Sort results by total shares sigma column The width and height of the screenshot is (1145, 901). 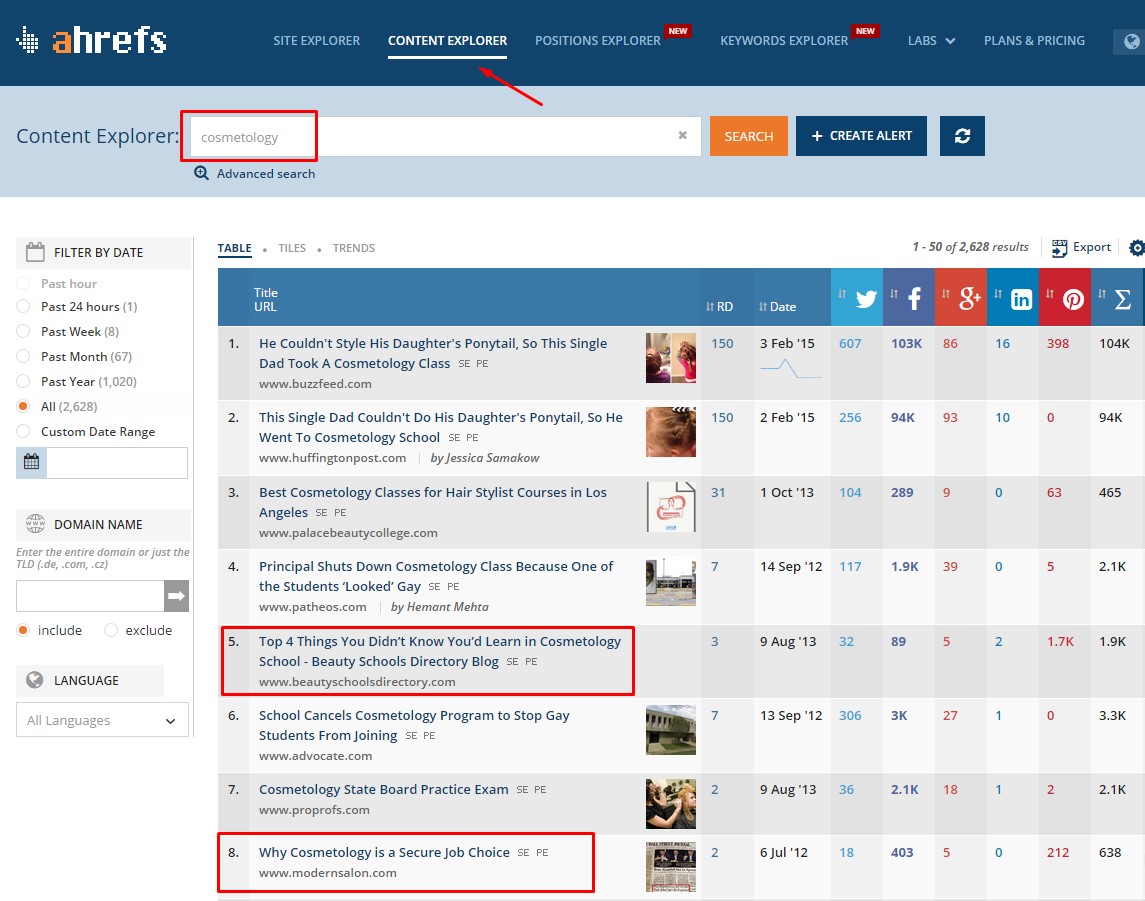[x=1117, y=297]
